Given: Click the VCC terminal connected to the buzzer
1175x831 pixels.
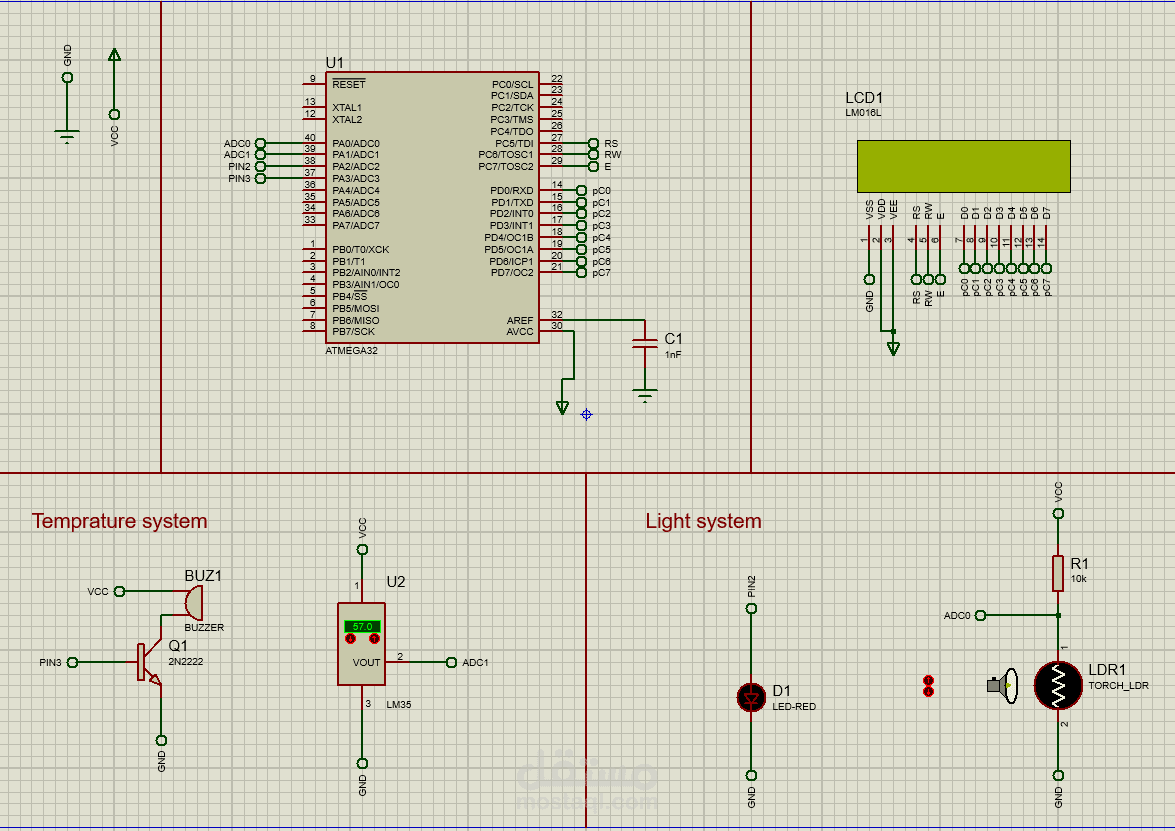Looking at the screenshot, I should click(x=119, y=591).
